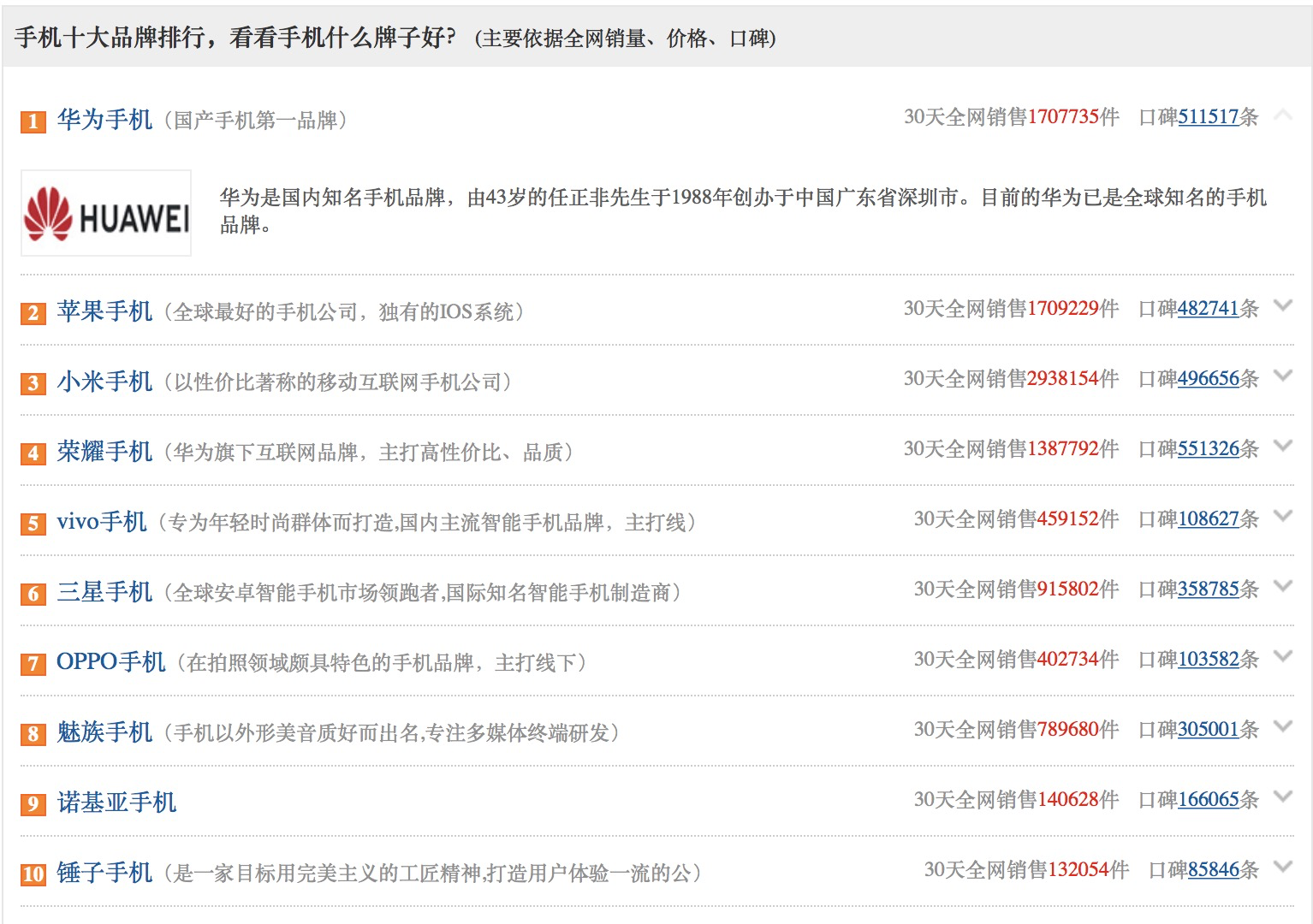Click the orange rank 10 badge
1313x924 pixels.
33,874
